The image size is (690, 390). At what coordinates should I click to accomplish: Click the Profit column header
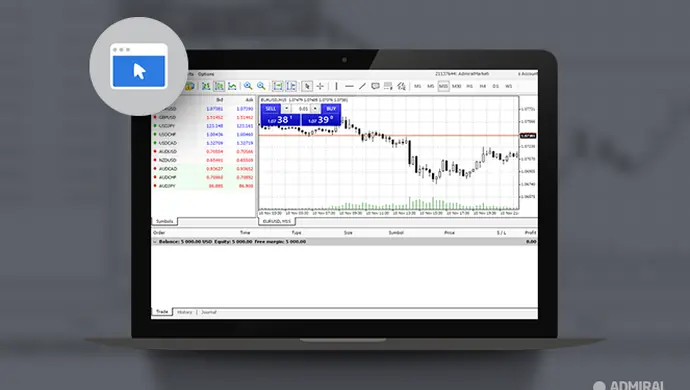tap(530, 232)
